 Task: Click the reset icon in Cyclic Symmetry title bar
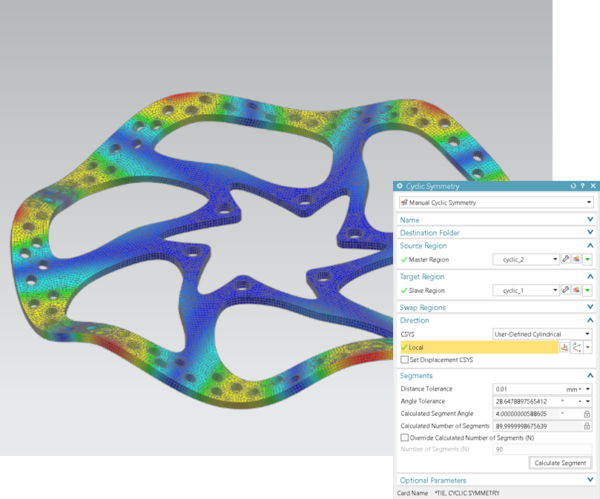572,186
